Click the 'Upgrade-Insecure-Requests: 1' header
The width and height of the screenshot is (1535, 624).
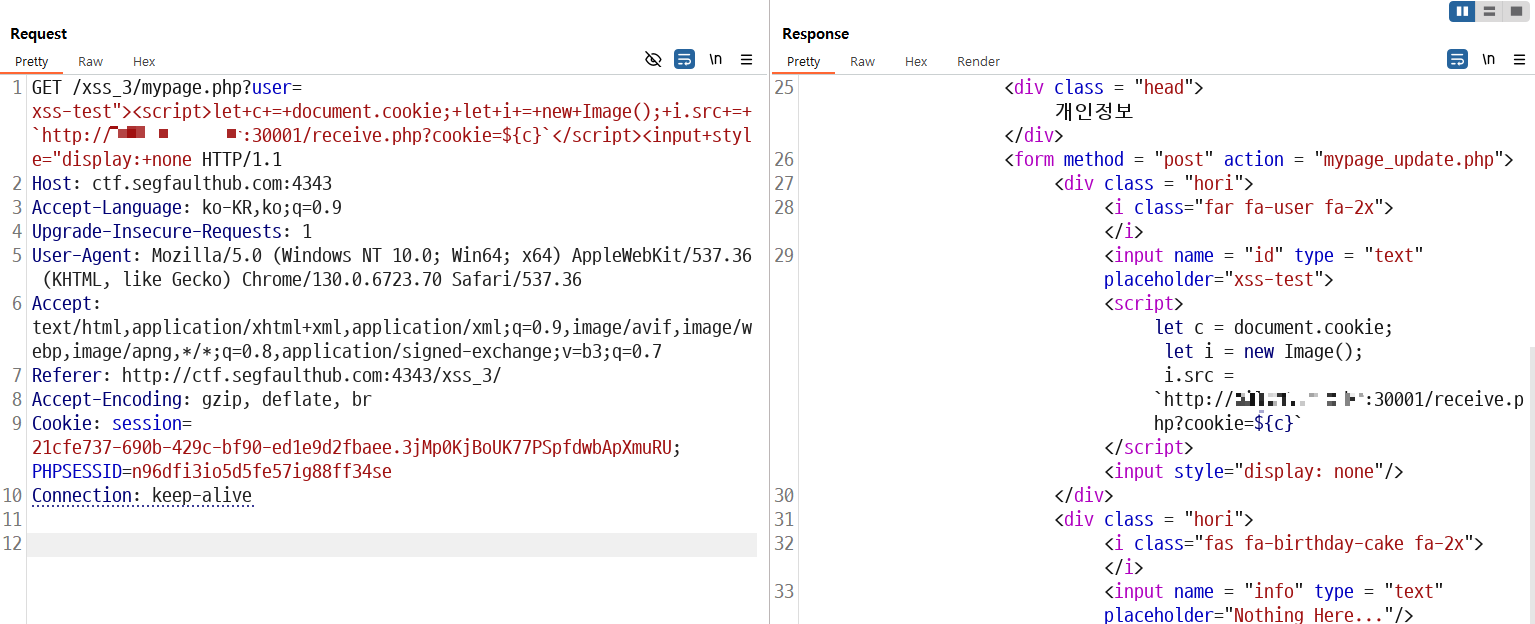[172, 231]
